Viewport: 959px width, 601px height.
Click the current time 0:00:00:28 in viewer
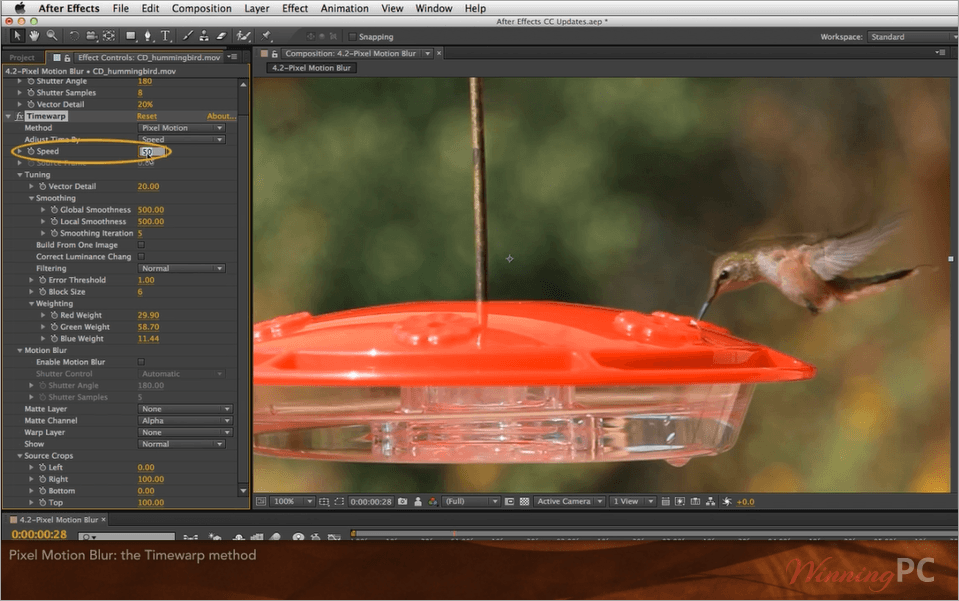371,501
